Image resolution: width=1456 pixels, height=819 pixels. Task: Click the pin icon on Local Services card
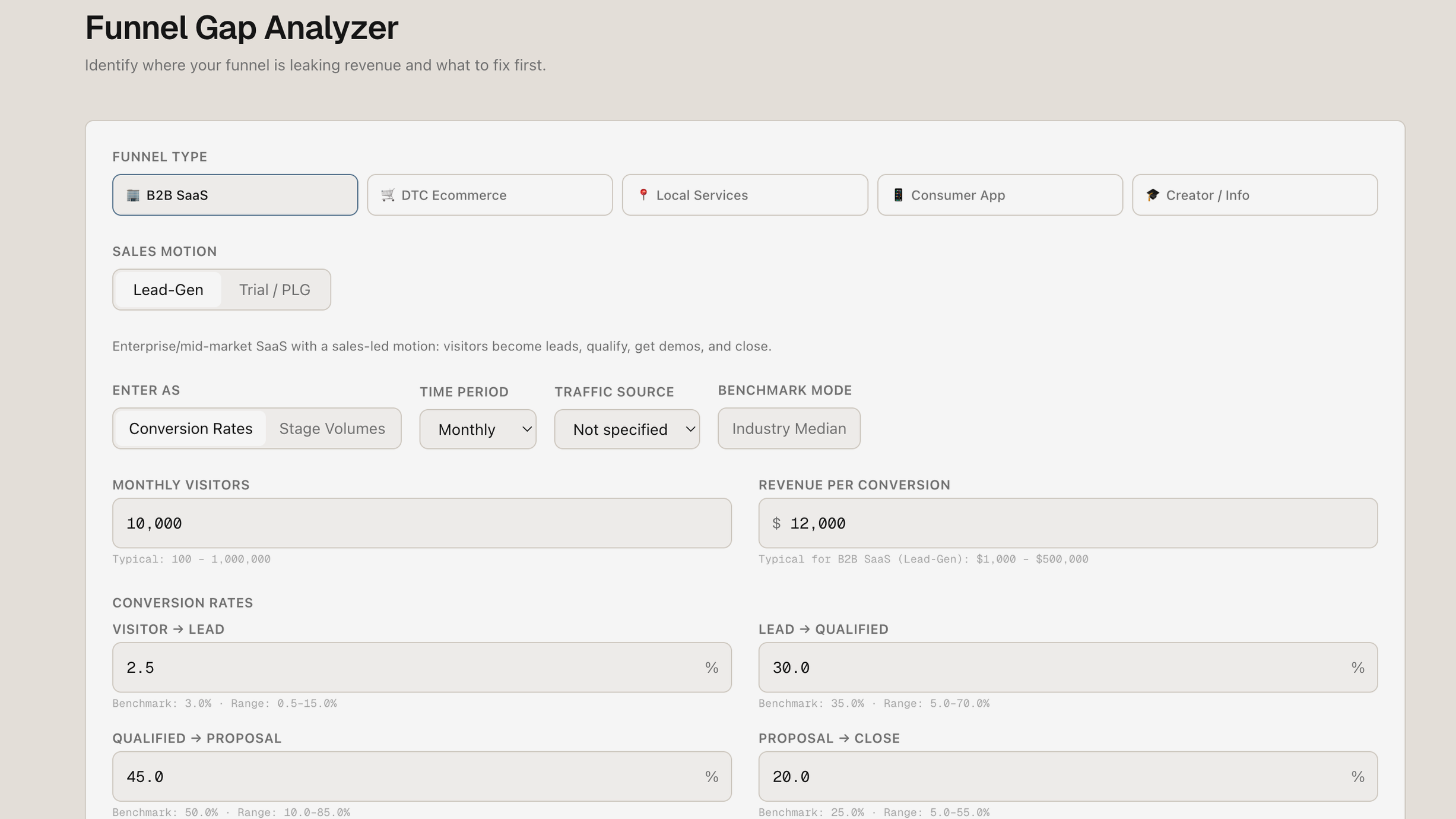pos(644,194)
